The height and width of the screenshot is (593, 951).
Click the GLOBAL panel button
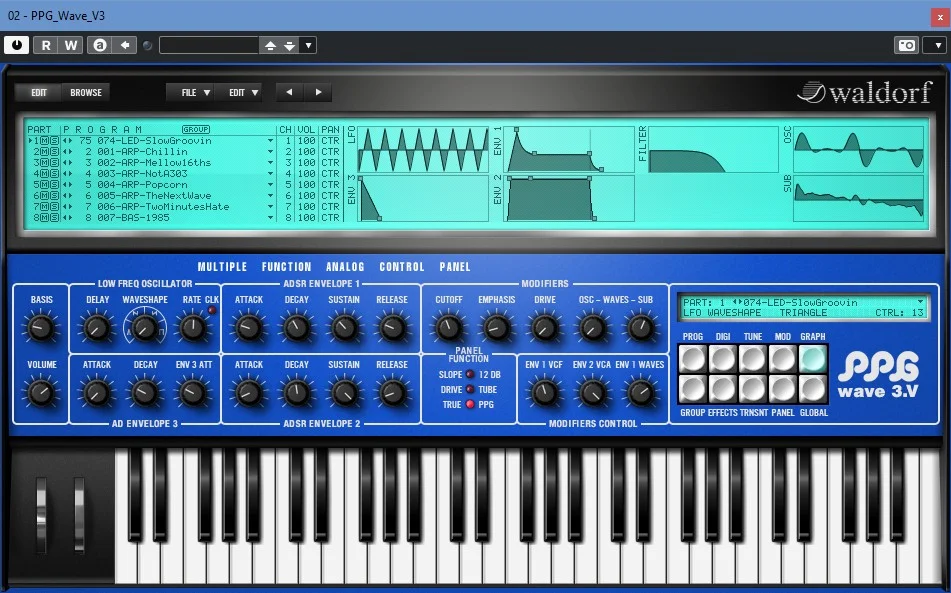813,389
